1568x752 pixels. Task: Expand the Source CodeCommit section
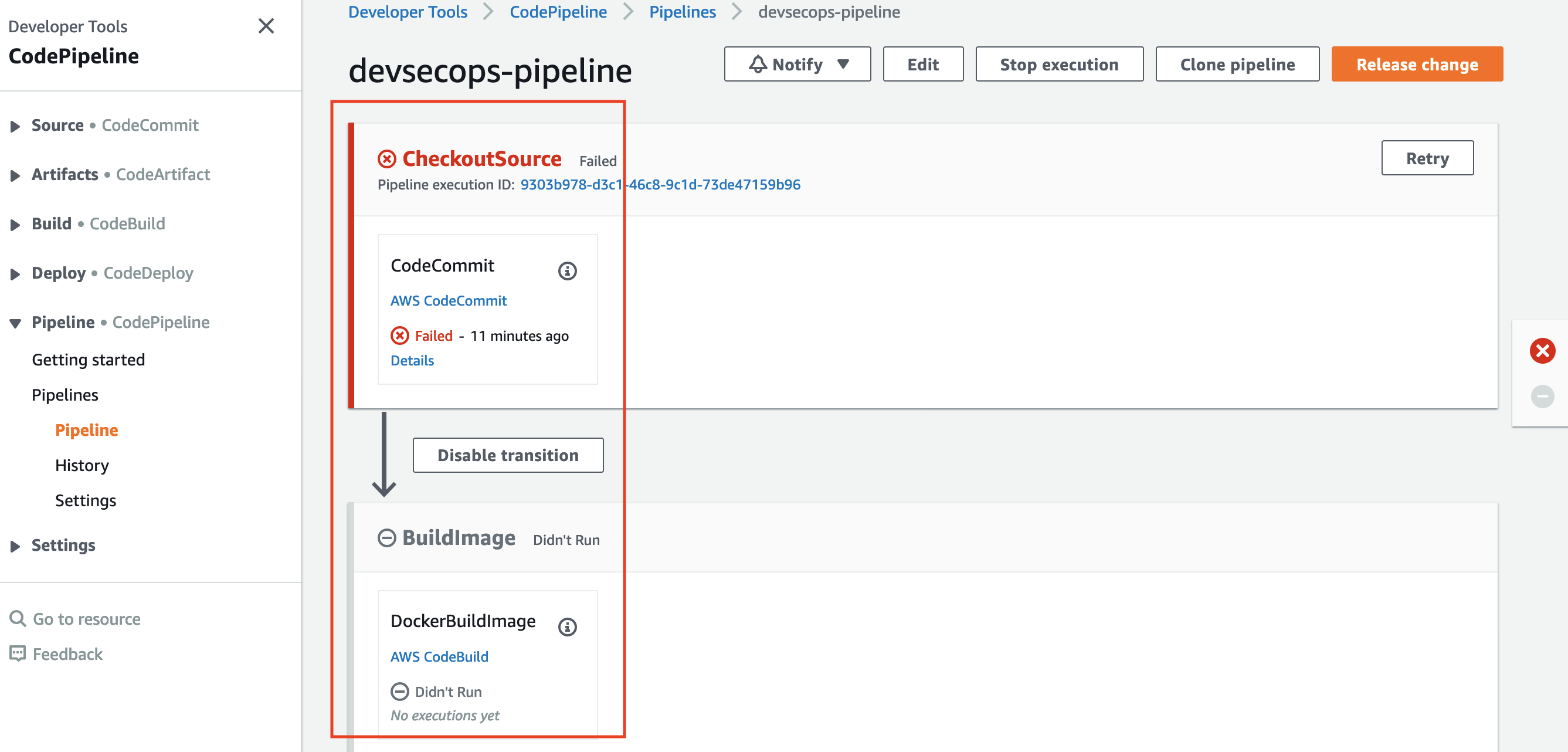click(x=15, y=126)
